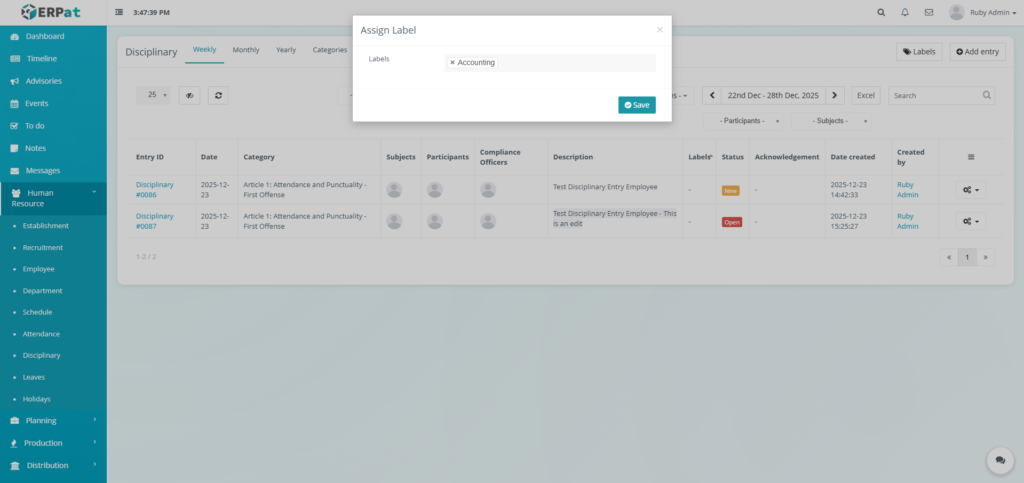Refresh the disciplinary table
The image size is (1024, 483).
[x=218, y=95]
